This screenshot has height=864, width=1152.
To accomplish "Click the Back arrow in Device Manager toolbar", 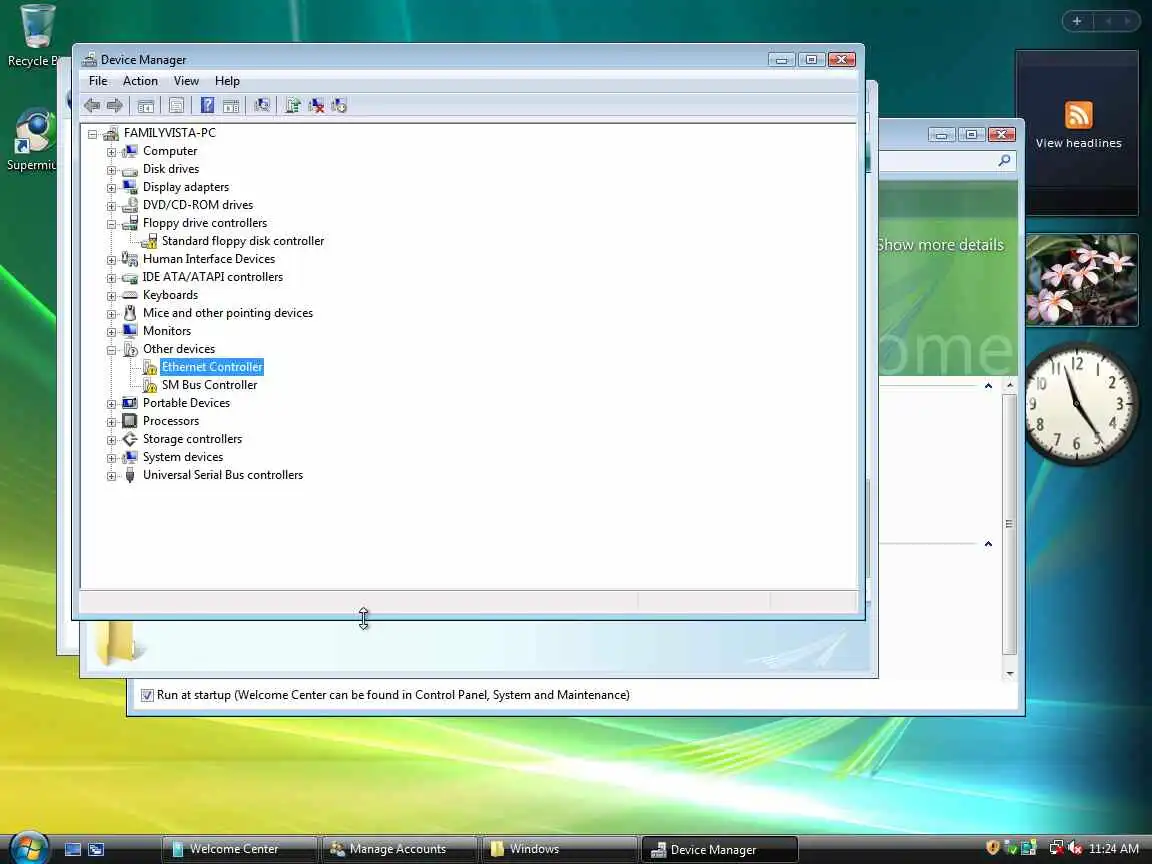I will click(92, 106).
